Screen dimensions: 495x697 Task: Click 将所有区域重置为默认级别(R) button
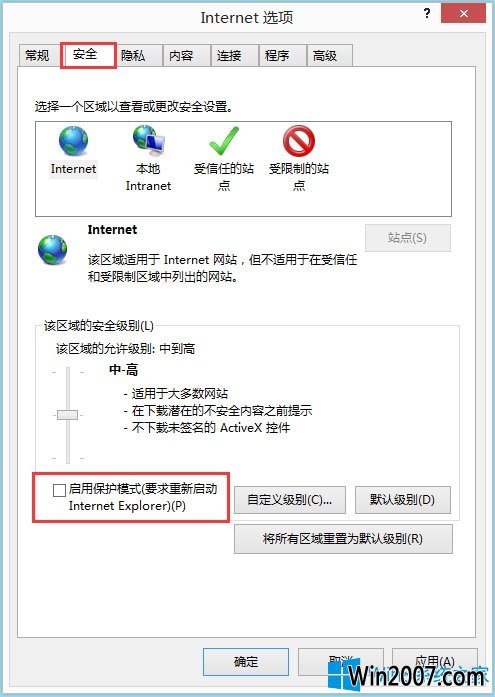click(x=343, y=539)
